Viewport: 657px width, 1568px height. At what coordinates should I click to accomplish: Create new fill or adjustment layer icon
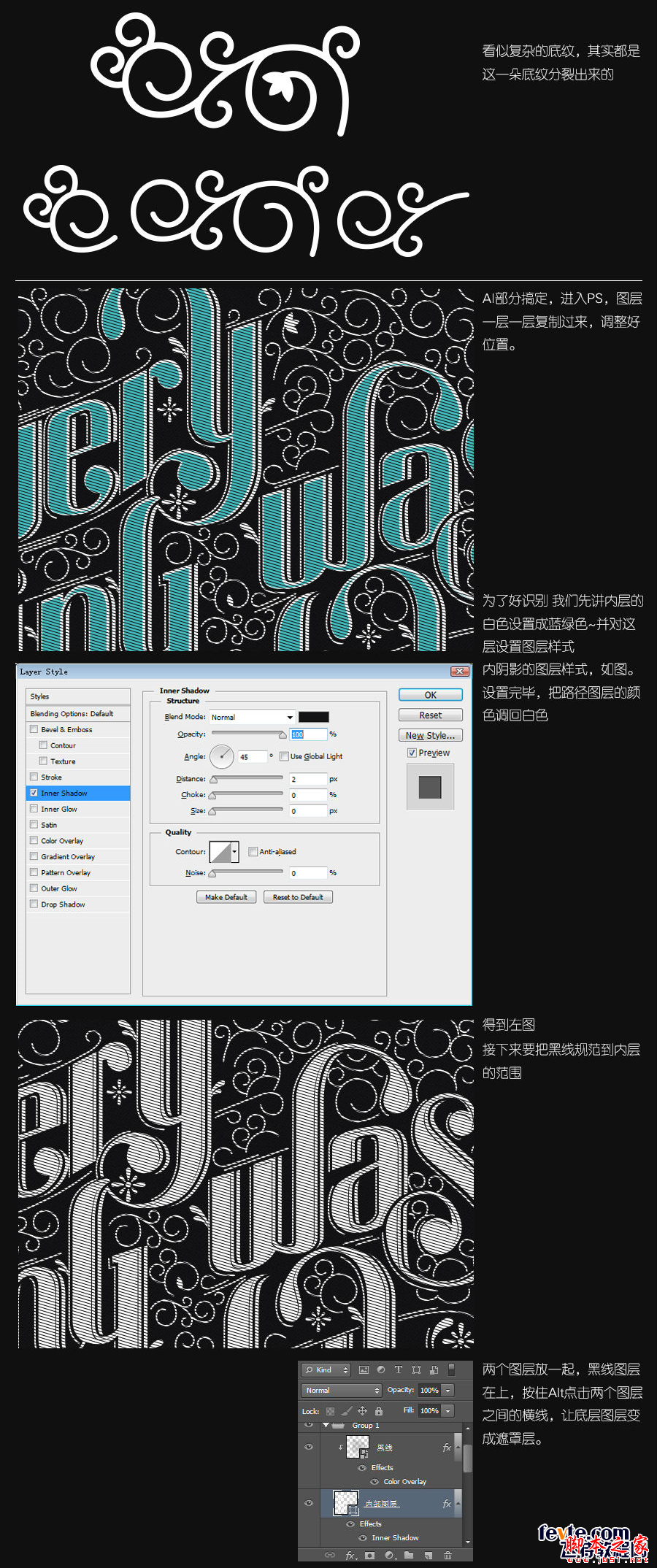tap(390, 1556)
